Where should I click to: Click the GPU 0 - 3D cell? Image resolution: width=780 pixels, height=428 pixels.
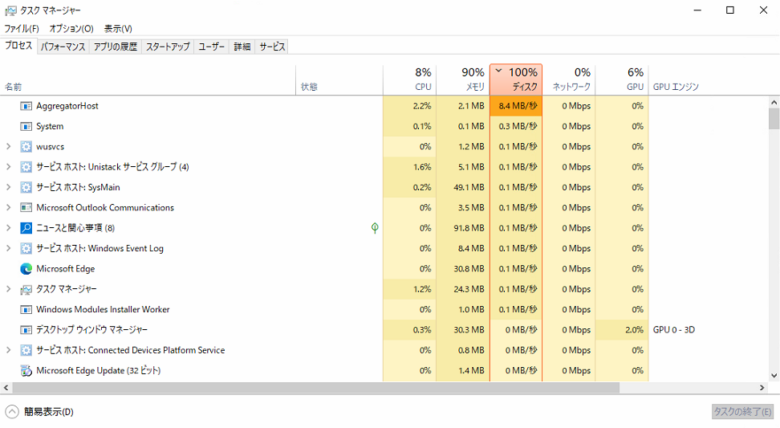674,330
